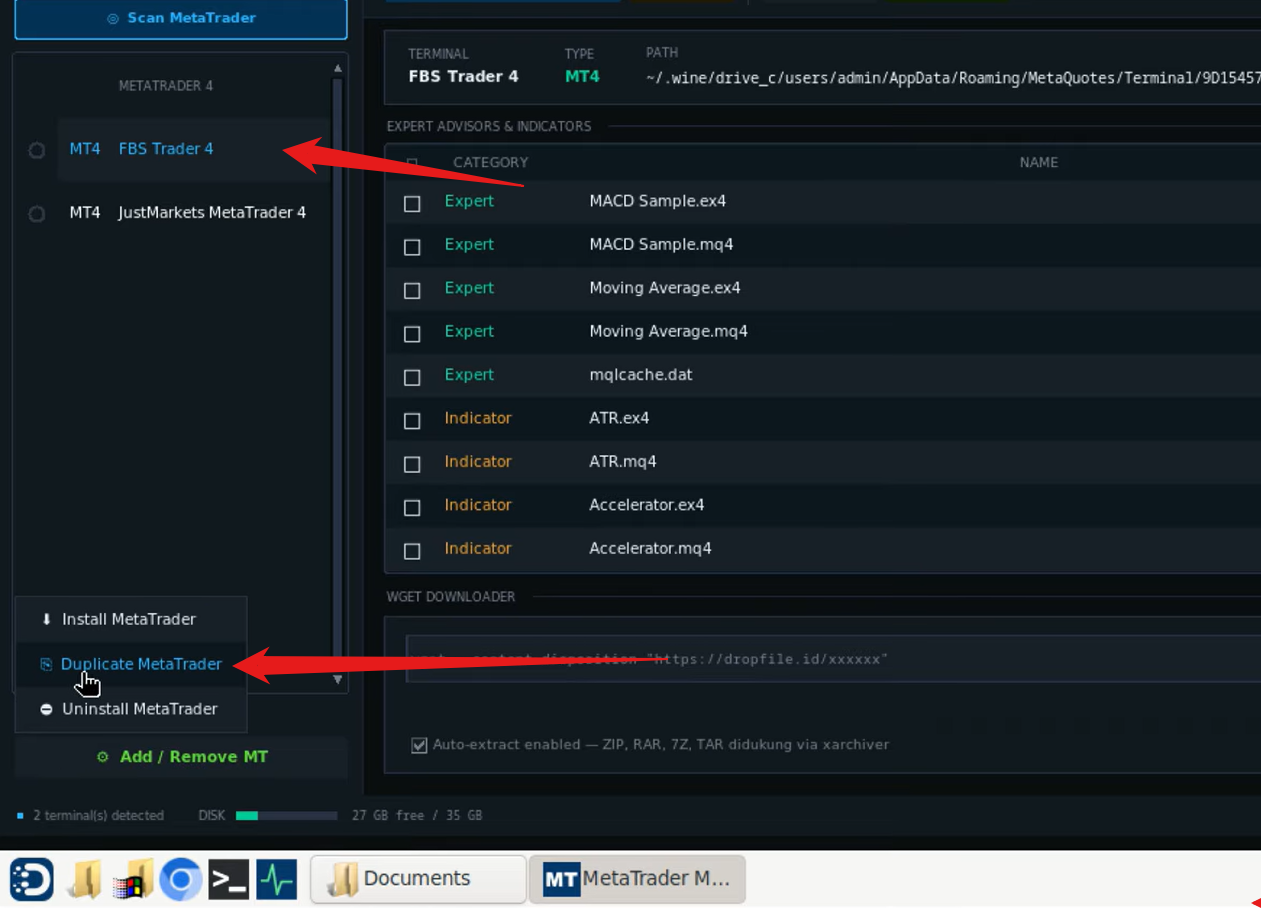The height and width of the screenshot is (908, 1261).
Task: Check the Moving Average.mq4 checkbox
Action: (412, 334)
